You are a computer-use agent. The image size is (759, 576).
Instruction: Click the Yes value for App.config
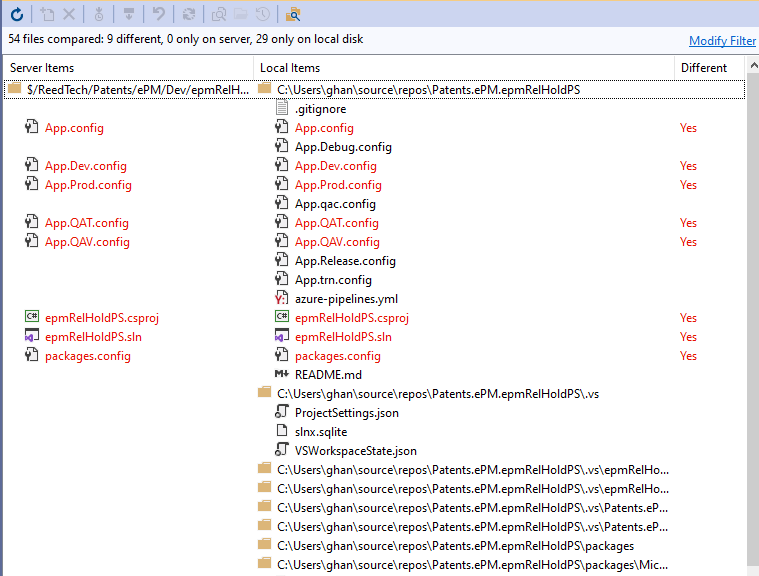[x=688, y=128]
